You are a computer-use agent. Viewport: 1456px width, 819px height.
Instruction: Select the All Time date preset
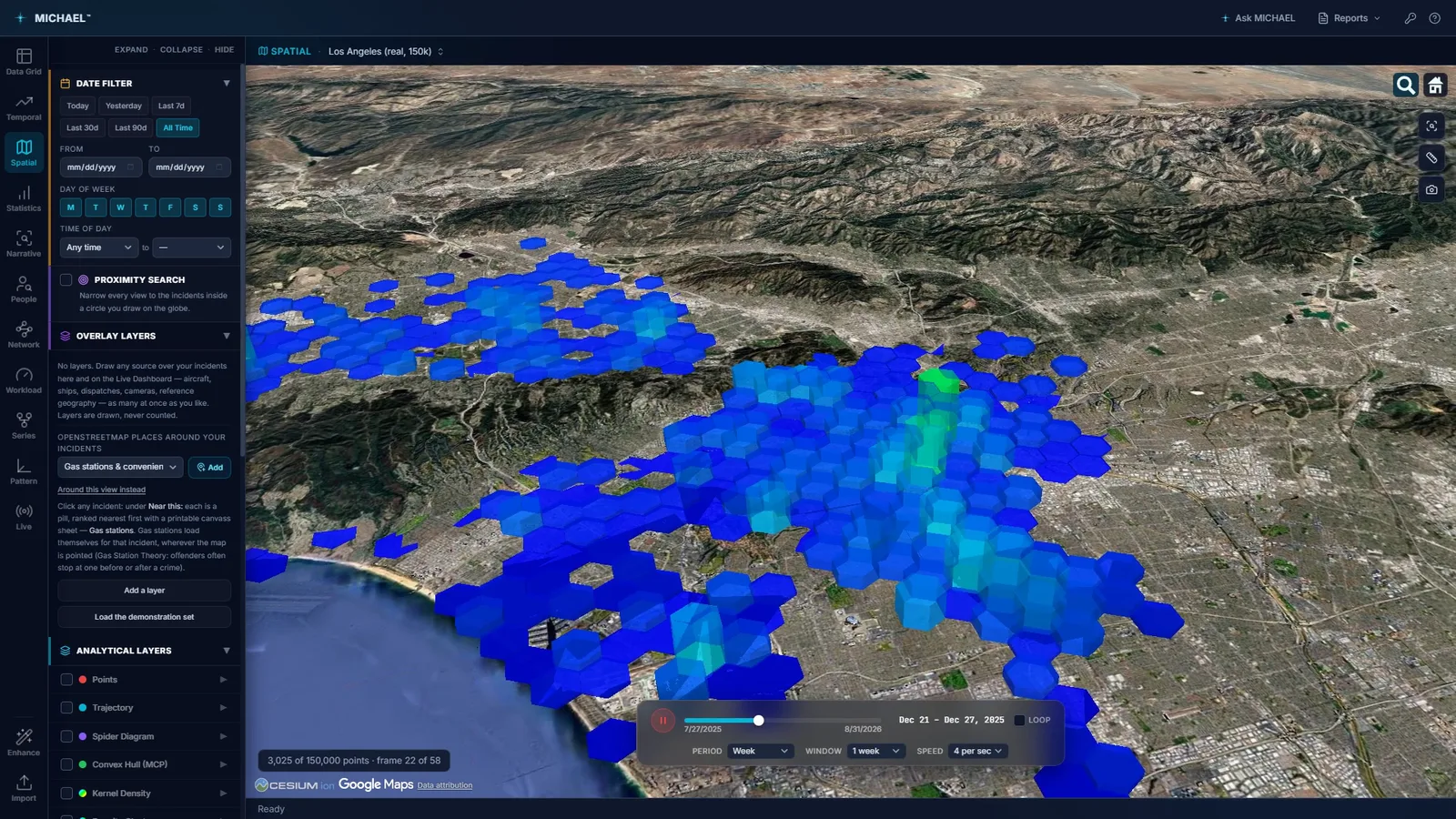pyautogui.click(x=177, y=128)
